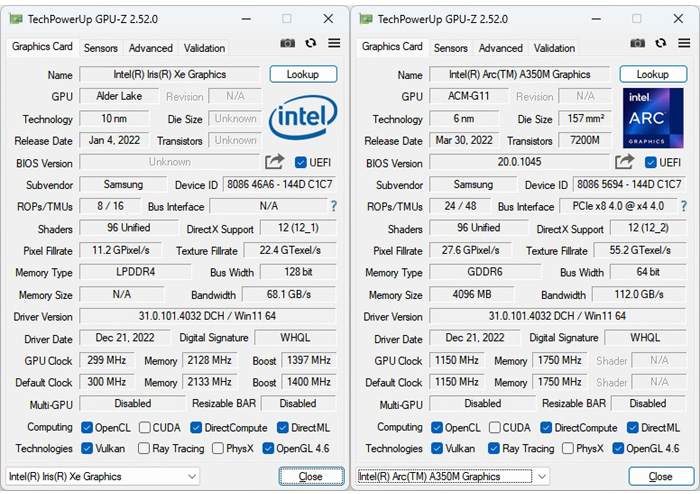The image size is (700, 494).
Task: Click Bus Interface value PCIe x8 4.0 @ x4 4.0
Action: click(618, 206)
